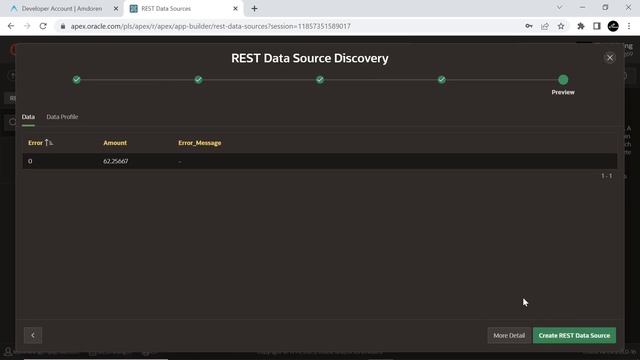Screen dimensions: 640x360
Task: Click the Error_Message column header
Action: pyautogui.click(x=200, y=143)
